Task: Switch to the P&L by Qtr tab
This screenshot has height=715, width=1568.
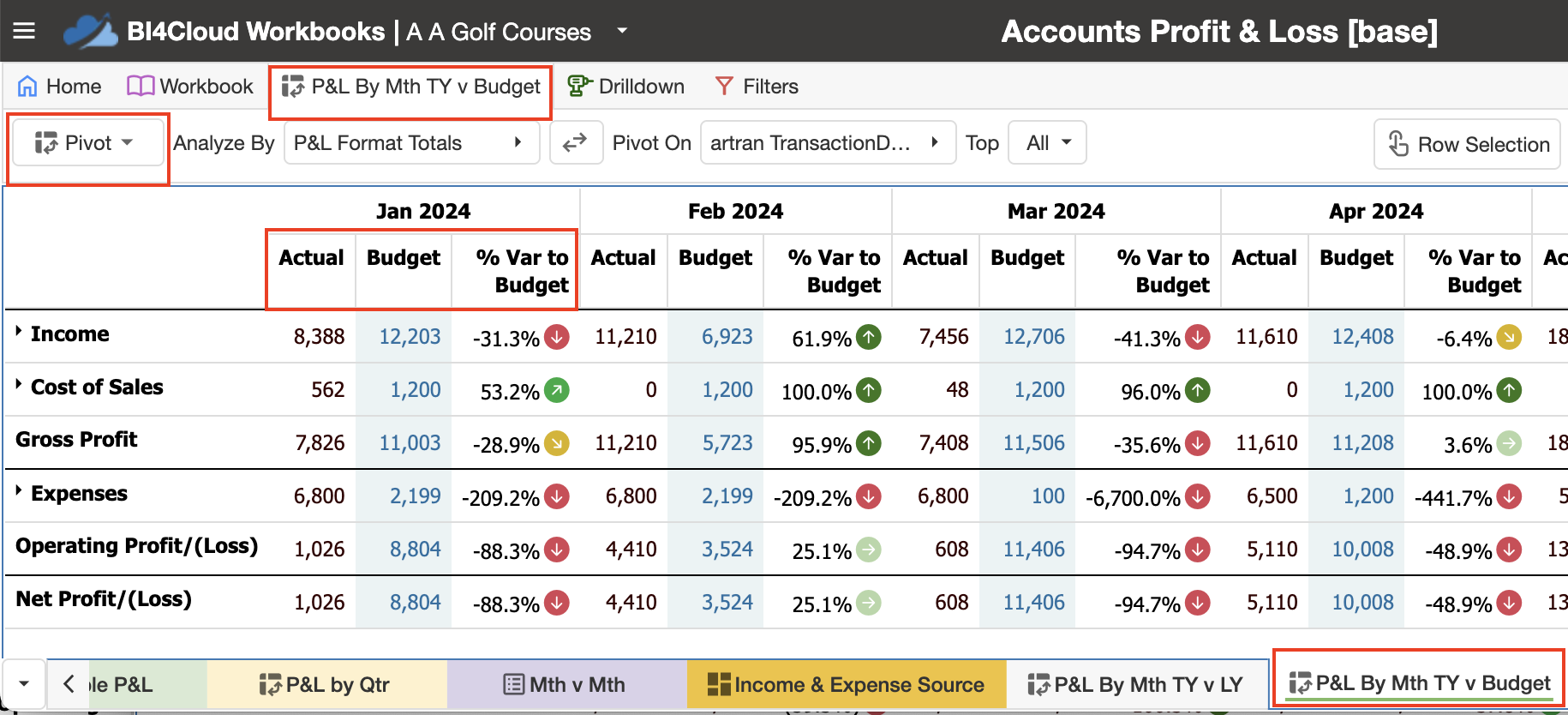Action: 326,685
